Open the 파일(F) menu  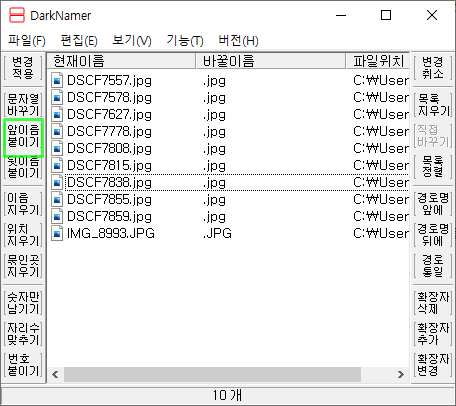pos(27,41)
